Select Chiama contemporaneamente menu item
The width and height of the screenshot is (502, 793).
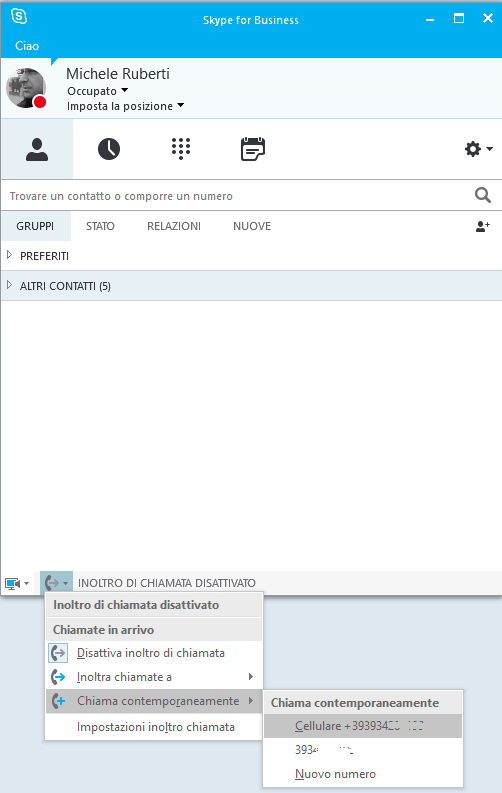click(154, 701)
